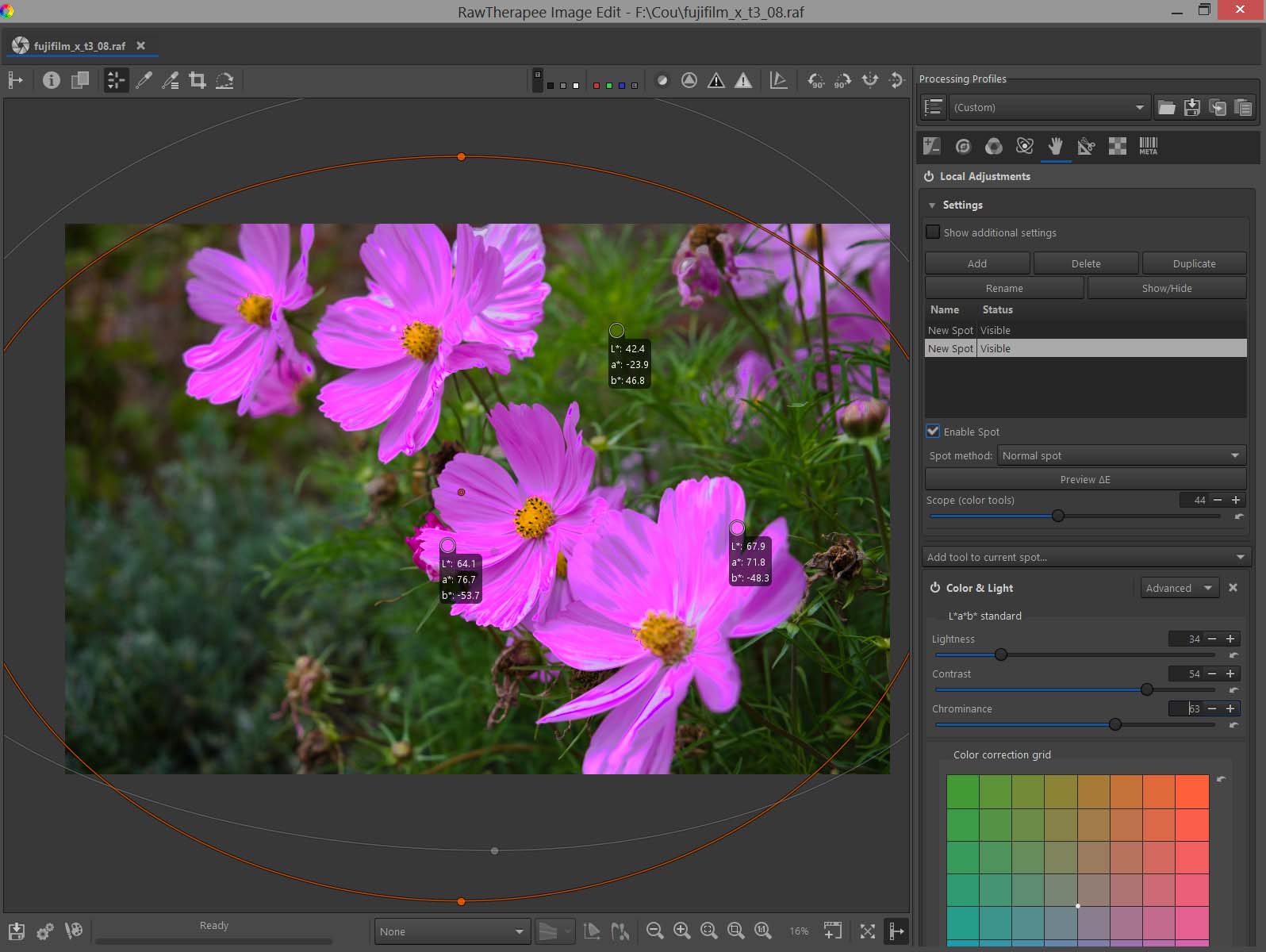Click the Straighten/rotate tool icon
The width and height of the screenshot is (1266, 952).
[224, 80]
